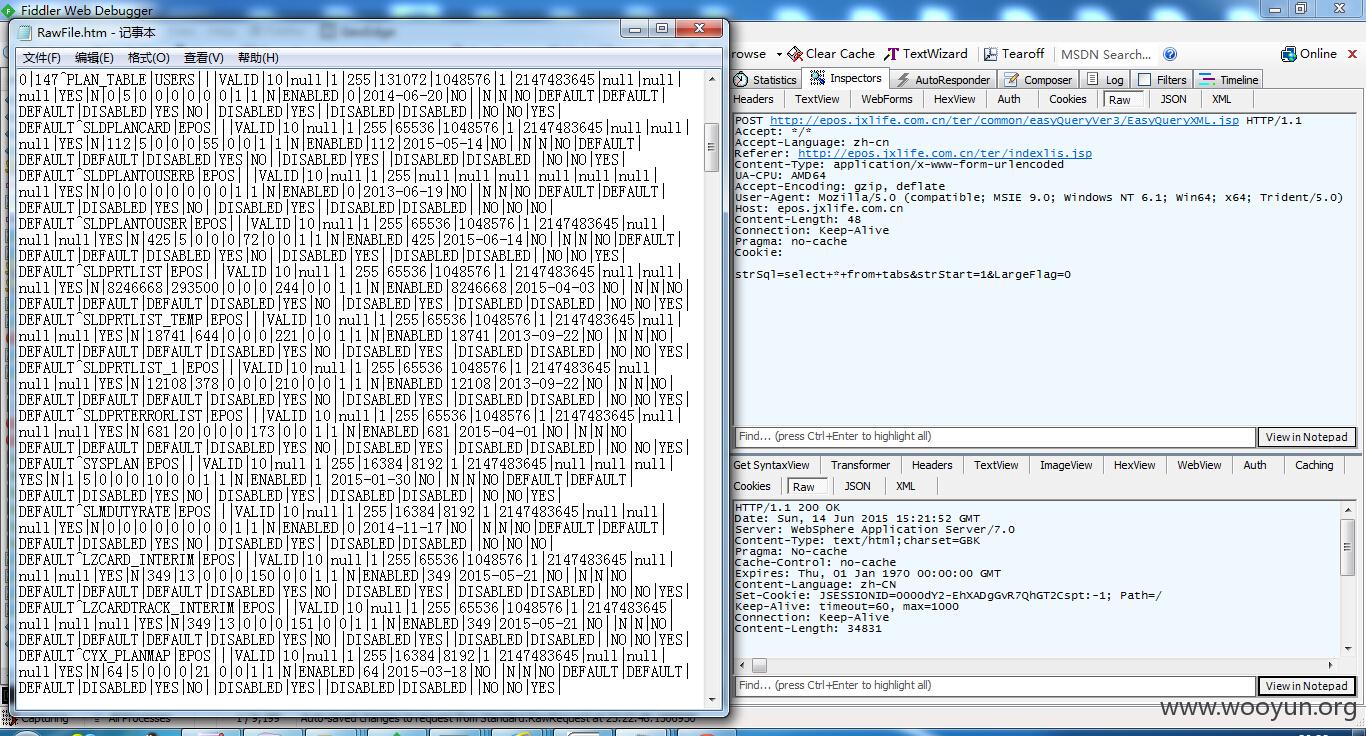
Task: Select response JSON tab in lower pane
Action: click(x=857, y=486)
